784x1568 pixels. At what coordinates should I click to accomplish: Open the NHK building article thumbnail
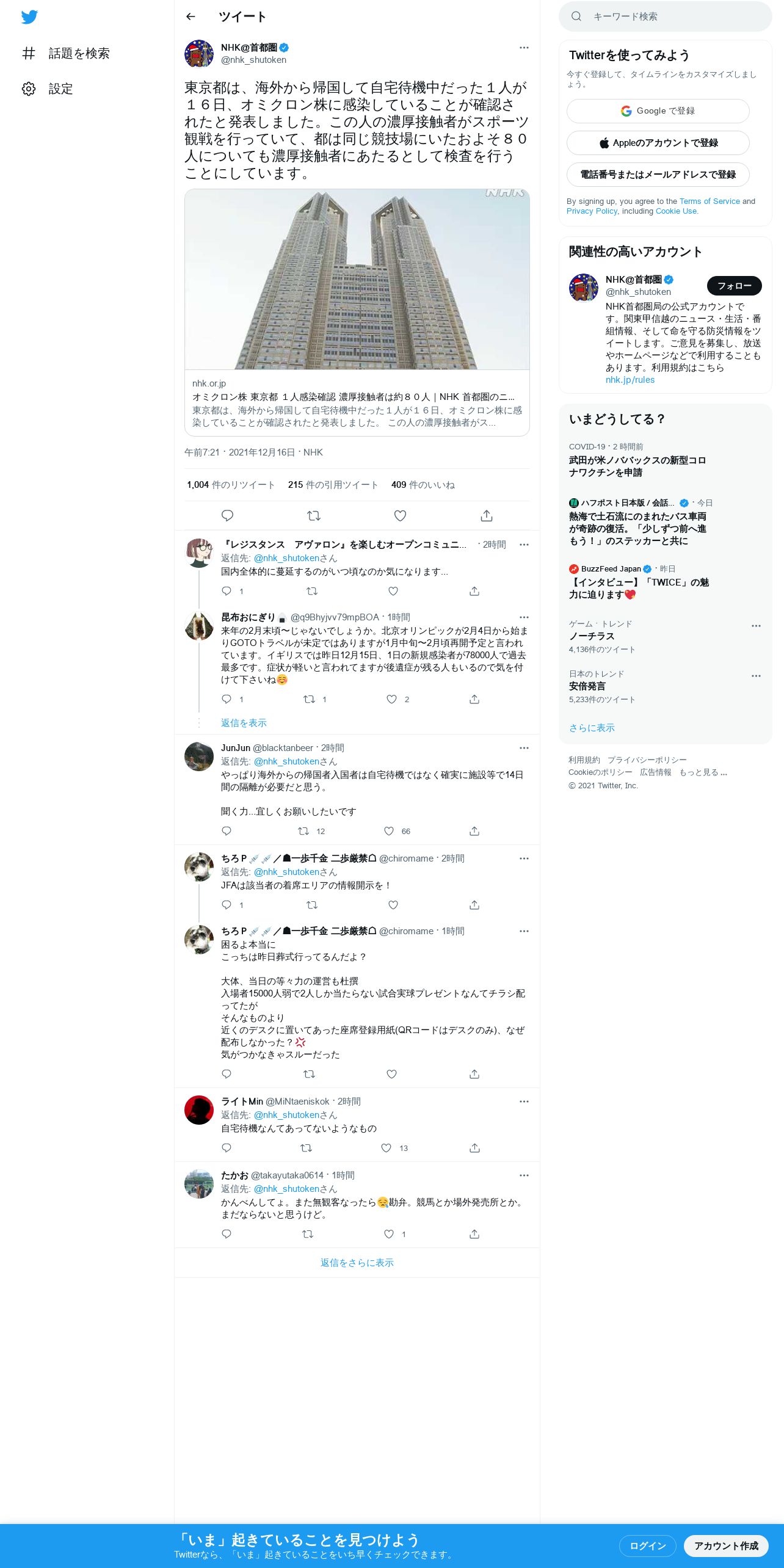click(357, 280)
